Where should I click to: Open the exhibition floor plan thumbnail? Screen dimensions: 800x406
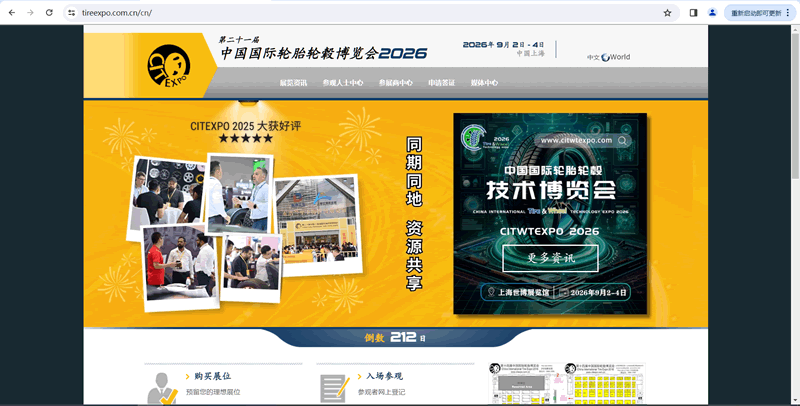pos(565,384)
